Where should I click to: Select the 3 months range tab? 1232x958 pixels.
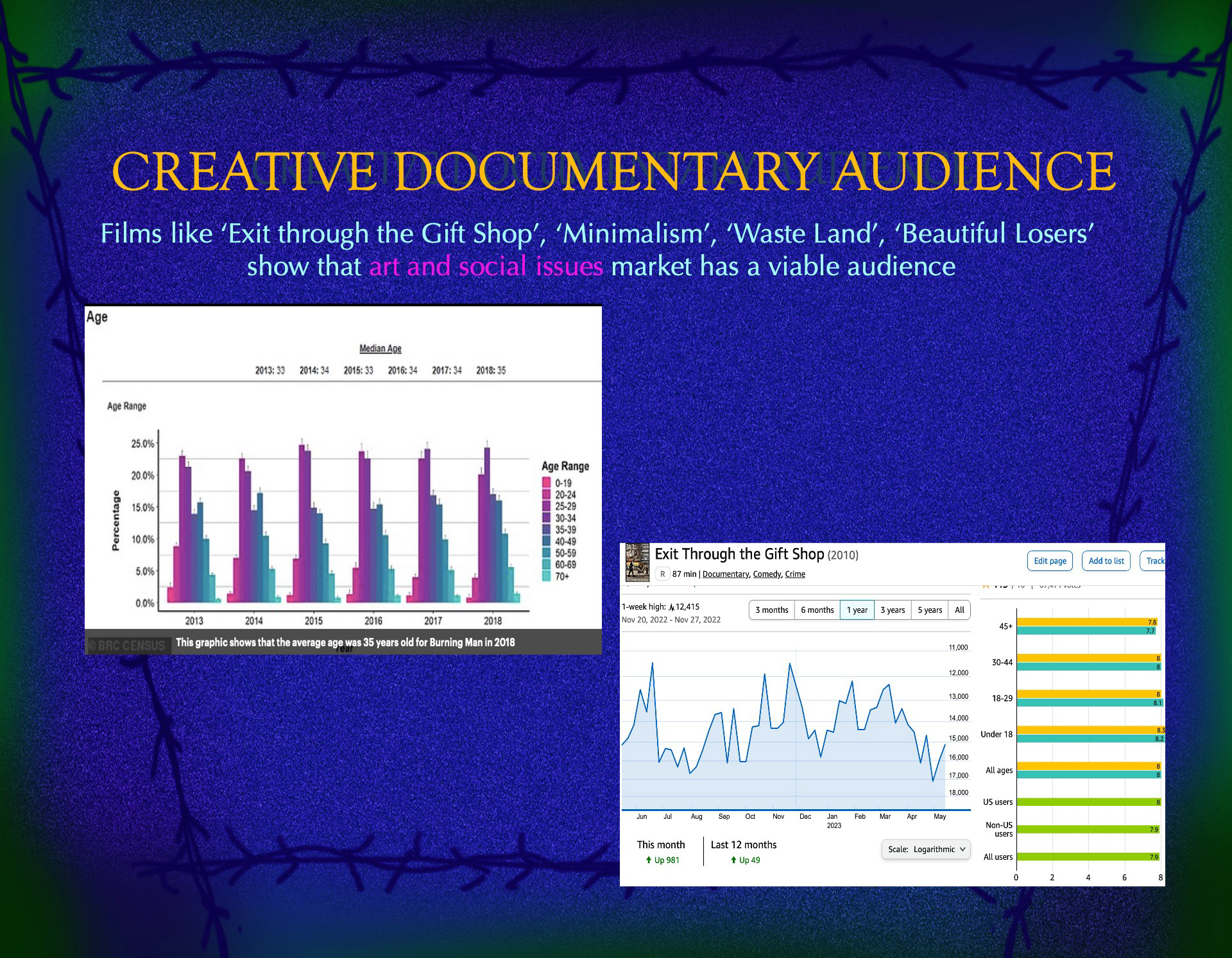point(771,610)
